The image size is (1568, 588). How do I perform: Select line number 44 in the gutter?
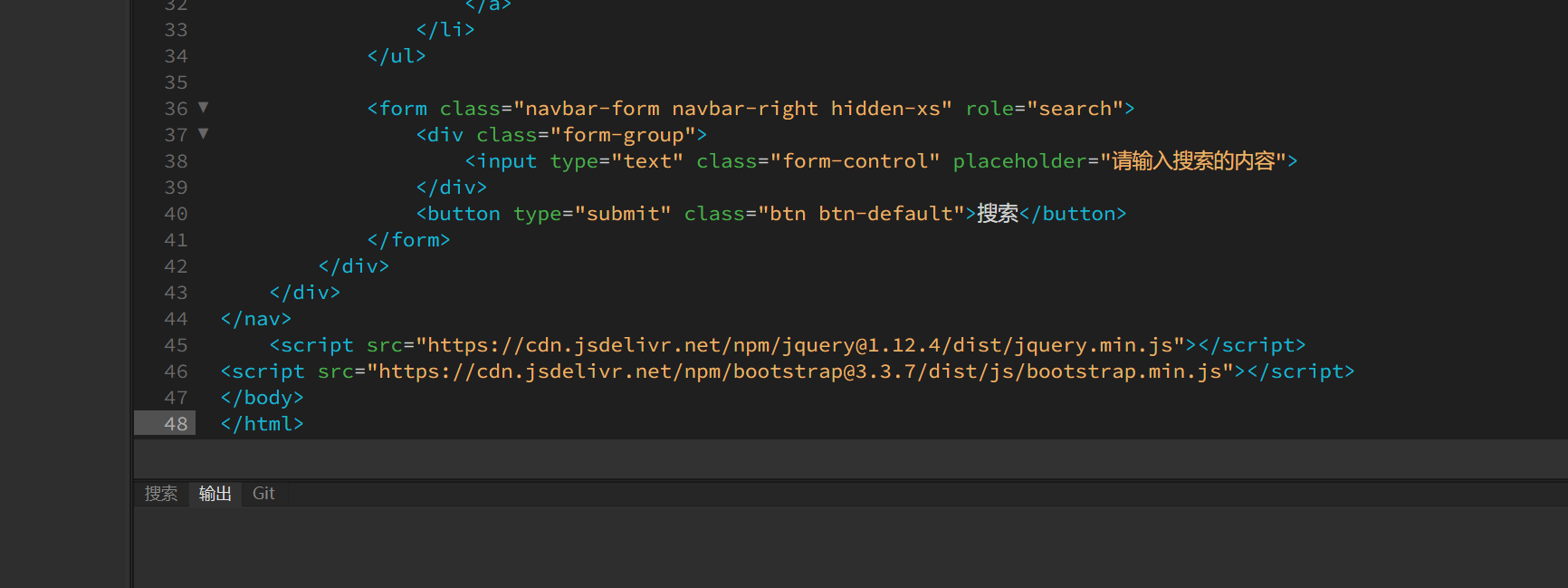click(x=176, y=319)
